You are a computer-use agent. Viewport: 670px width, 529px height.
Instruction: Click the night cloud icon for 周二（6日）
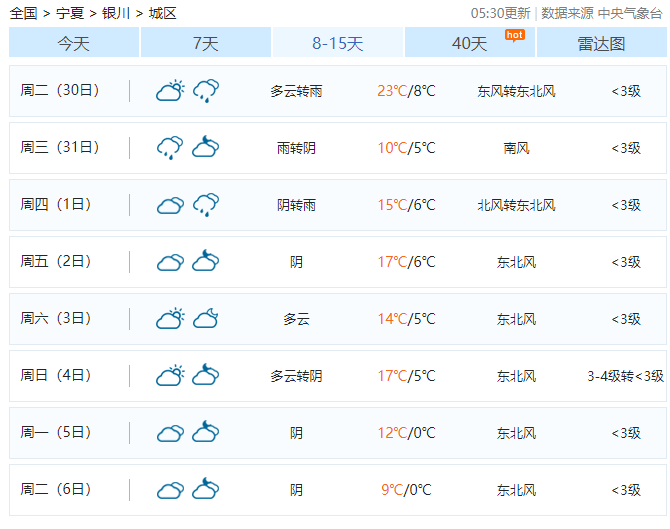pos(206,490)
